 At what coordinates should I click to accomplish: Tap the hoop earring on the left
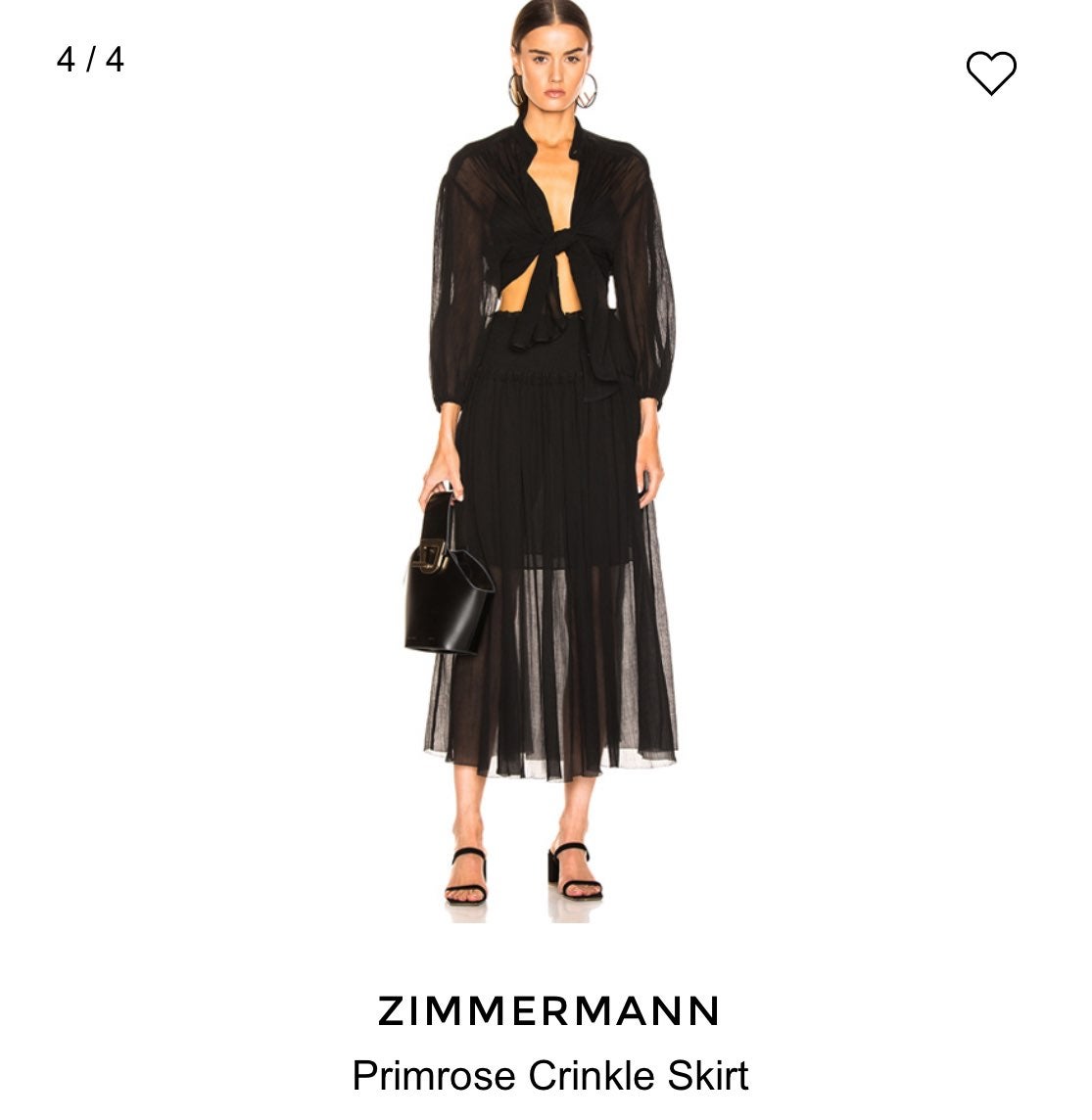[x=517, y=91]
